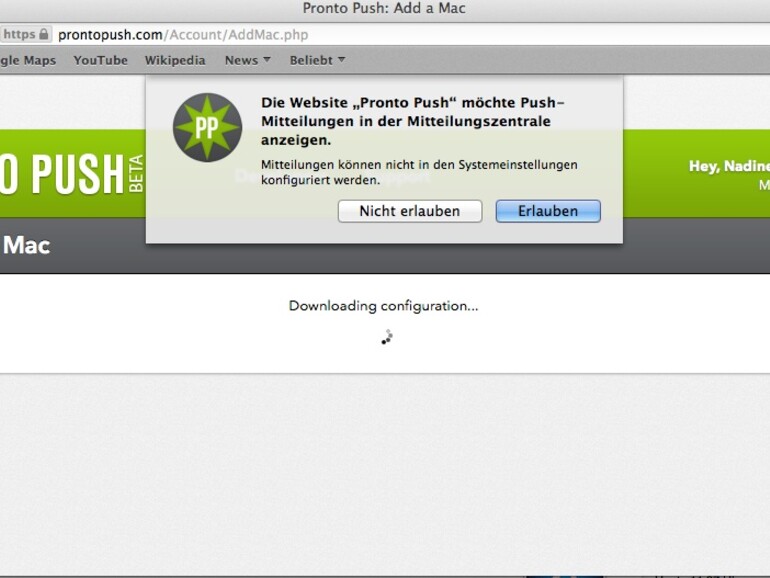Open the YouTube bookmark

pos(101,60)
